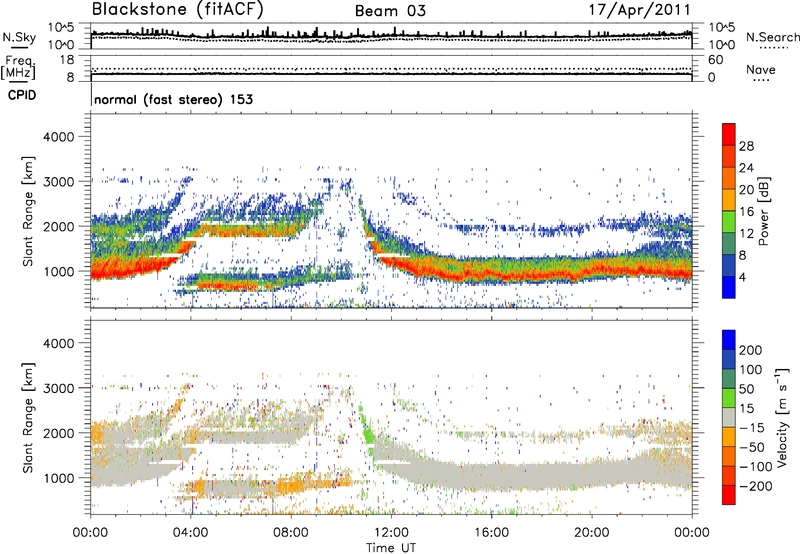This screenshot has height=554, width=800.
Task: Click the "N.Search" legend label
Action: pos(773,37)
